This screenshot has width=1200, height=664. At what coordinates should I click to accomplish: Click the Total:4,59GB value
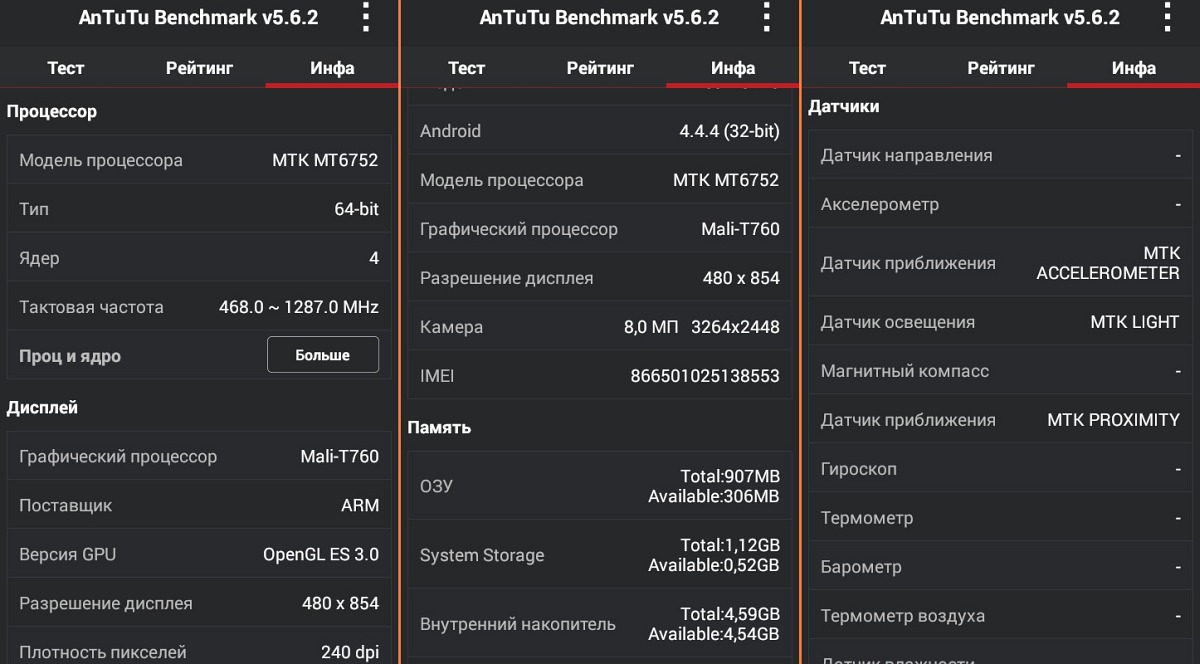[x=730, y=614]
